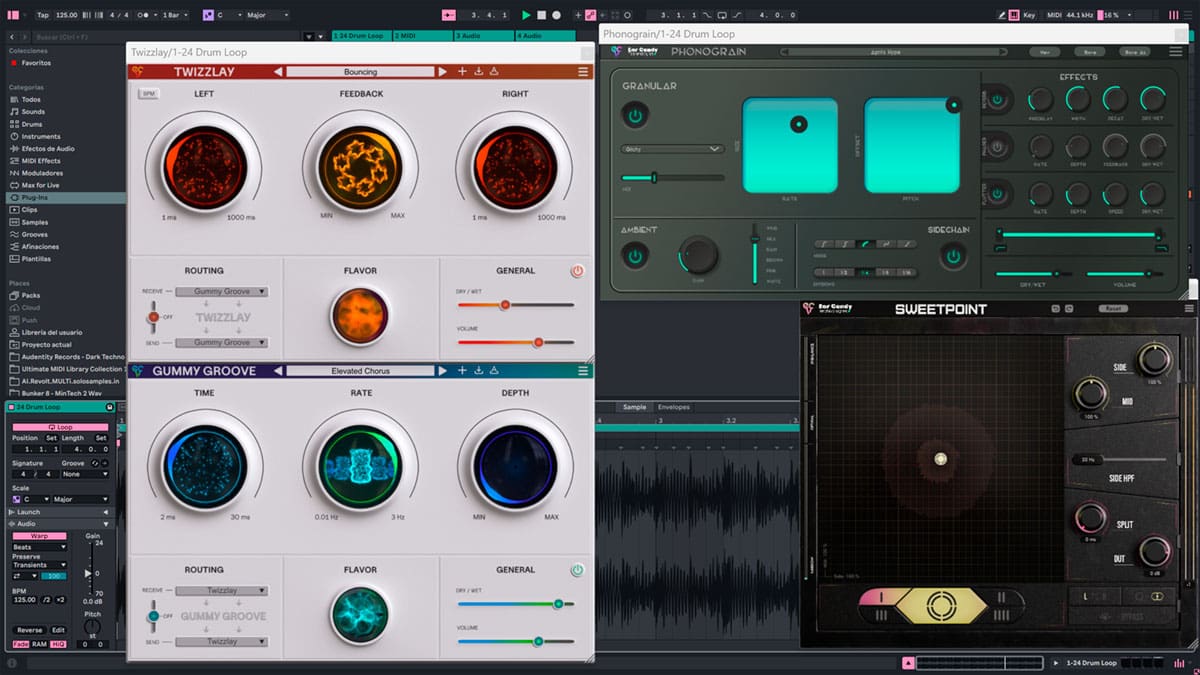Click the Sweetpoint Out knob

(x=1153, y=552)
